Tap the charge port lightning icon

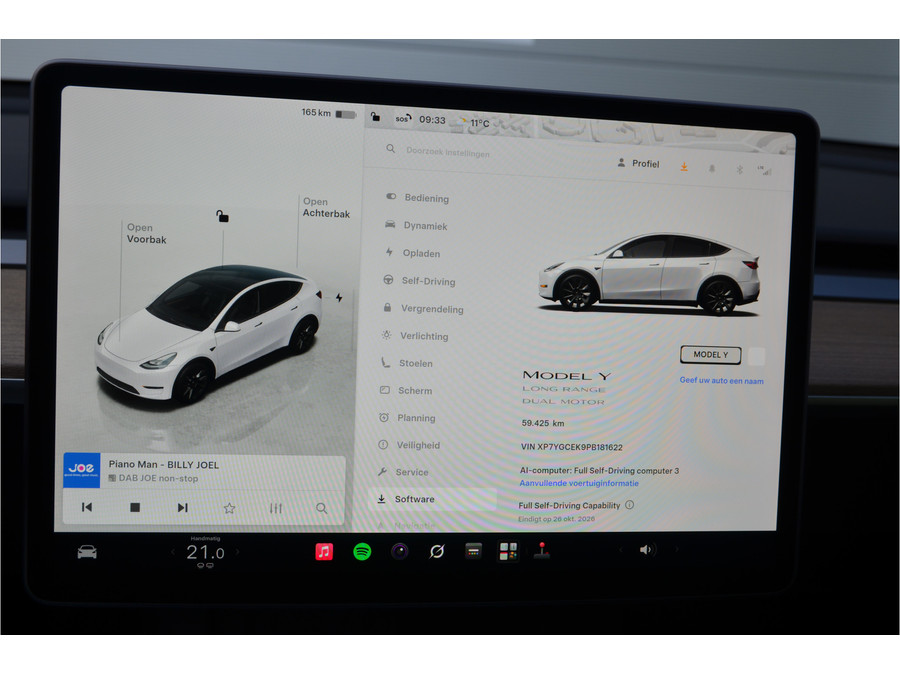pyautogui.click(x=339, y=297)
